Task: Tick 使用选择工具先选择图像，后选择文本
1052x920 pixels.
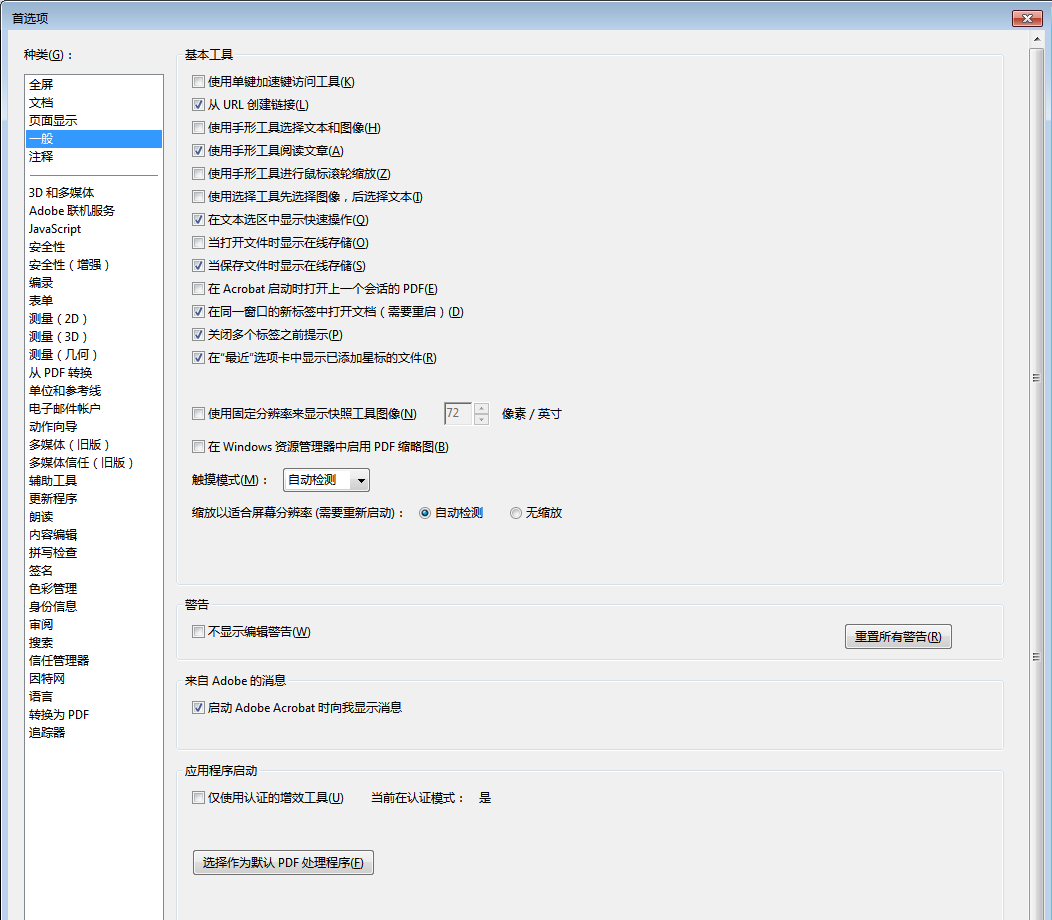Action: 199,197
